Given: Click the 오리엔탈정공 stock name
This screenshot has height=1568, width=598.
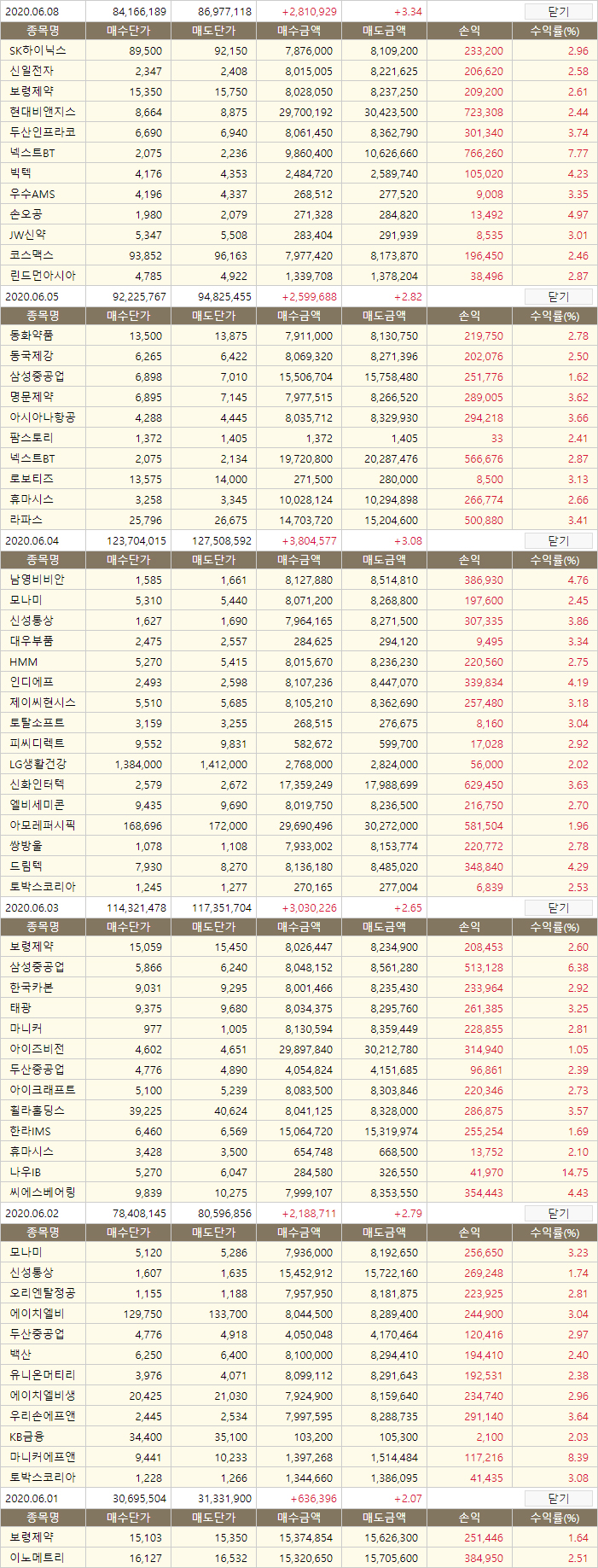Looking at the screenshot, I should click(43, 1294).
